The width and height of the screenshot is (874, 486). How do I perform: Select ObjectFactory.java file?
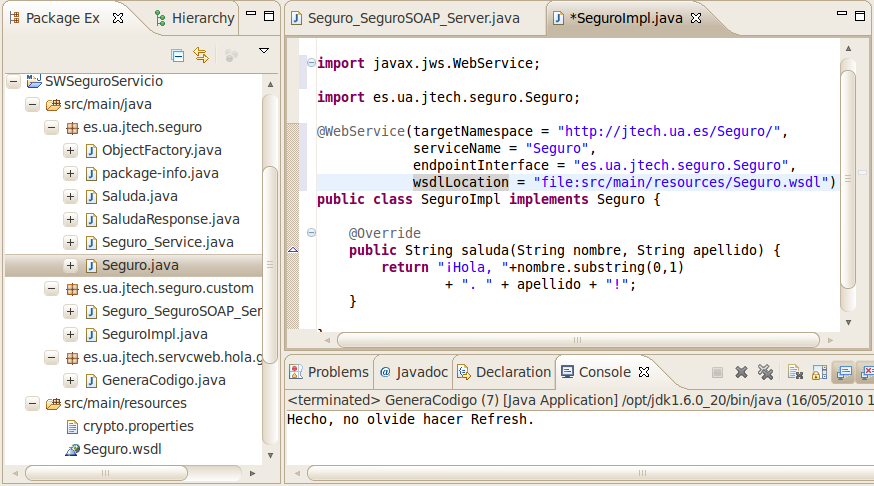click(x=162, y=150)
